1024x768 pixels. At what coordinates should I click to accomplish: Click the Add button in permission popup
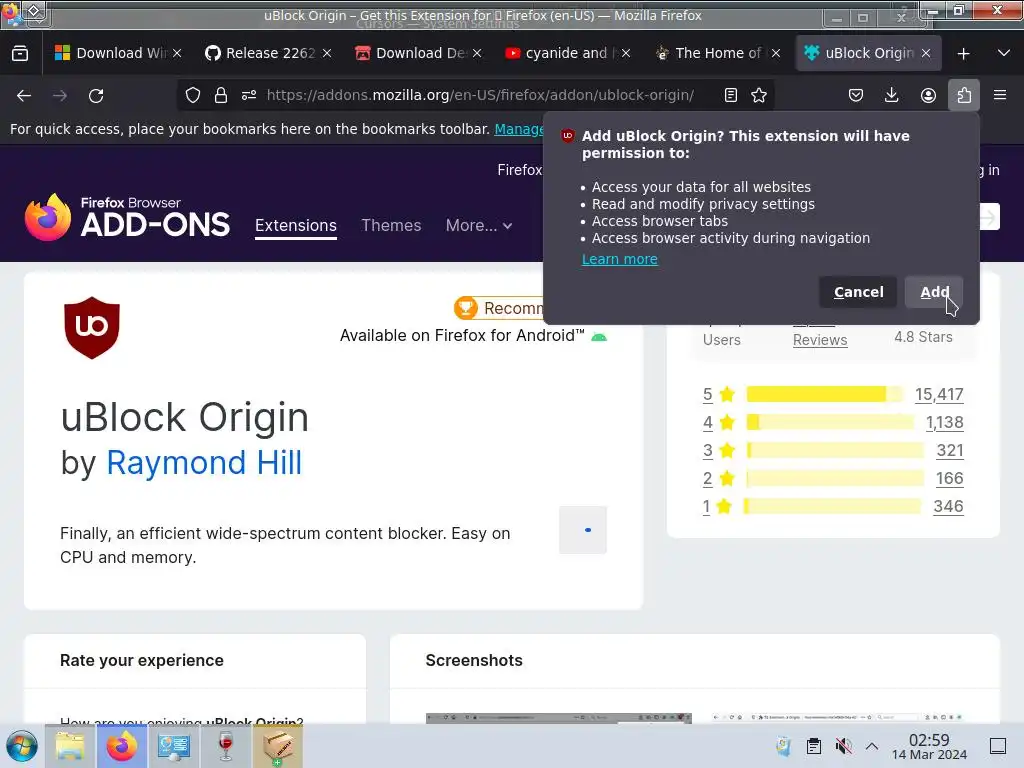[x=933, y=292]
